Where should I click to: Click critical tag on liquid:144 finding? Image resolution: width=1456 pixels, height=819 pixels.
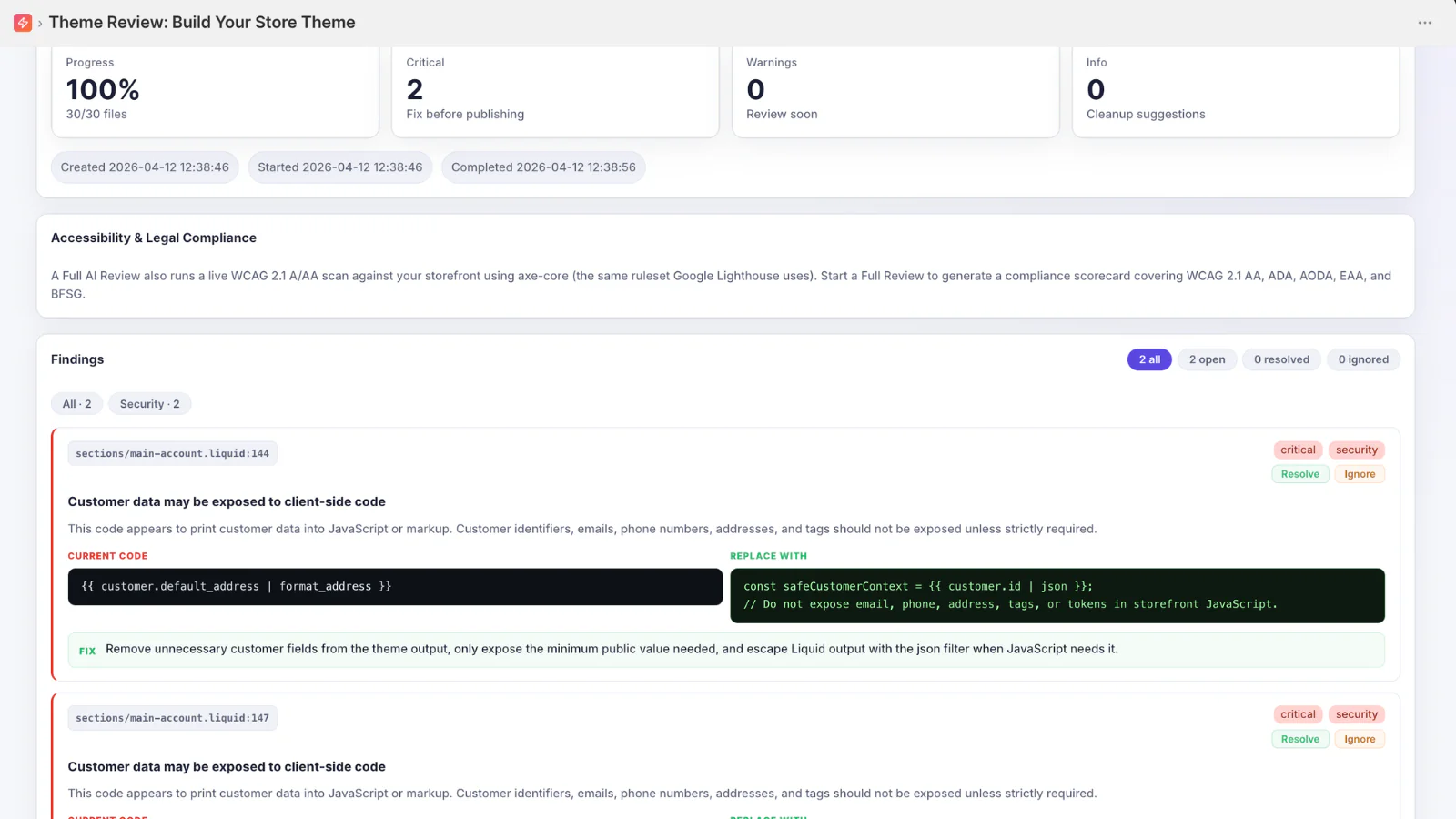point(1298,450)
